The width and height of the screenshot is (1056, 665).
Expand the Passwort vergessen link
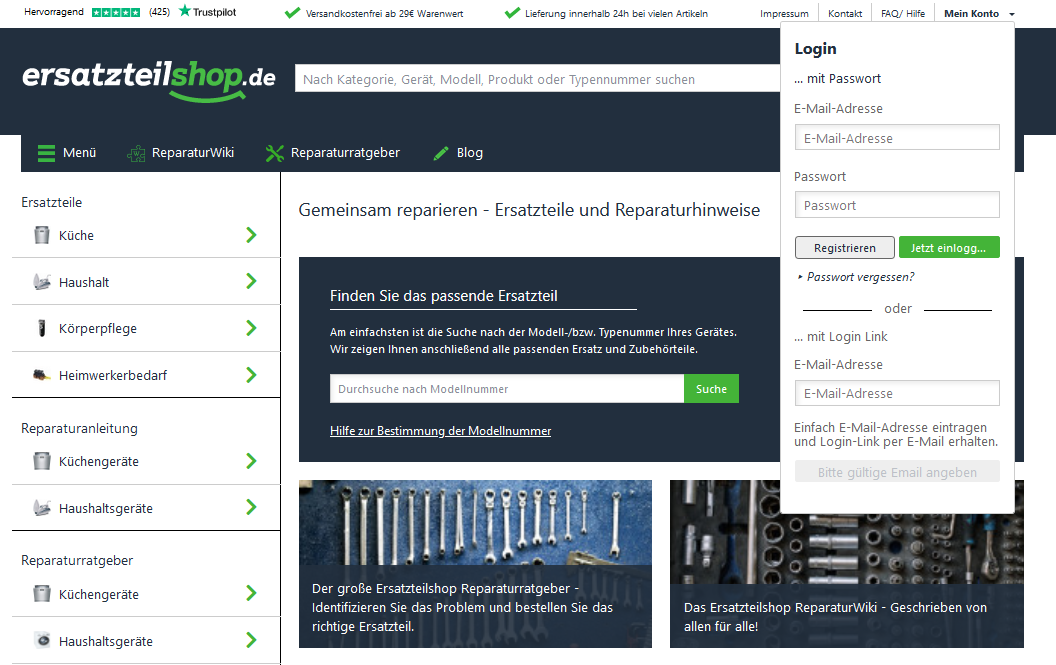point(859,277)
